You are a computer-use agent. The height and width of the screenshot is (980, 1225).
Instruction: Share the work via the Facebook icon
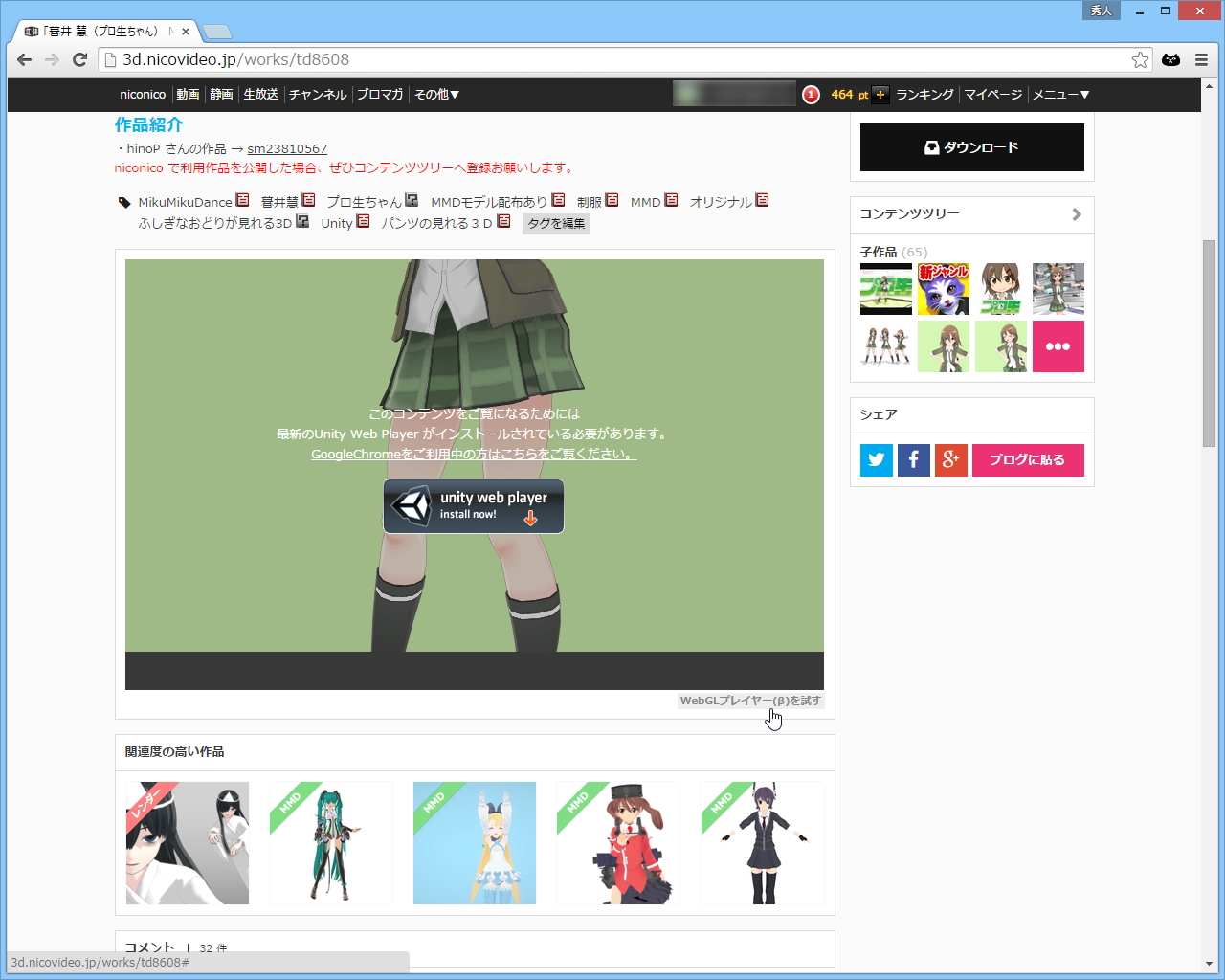click(913, 459)
